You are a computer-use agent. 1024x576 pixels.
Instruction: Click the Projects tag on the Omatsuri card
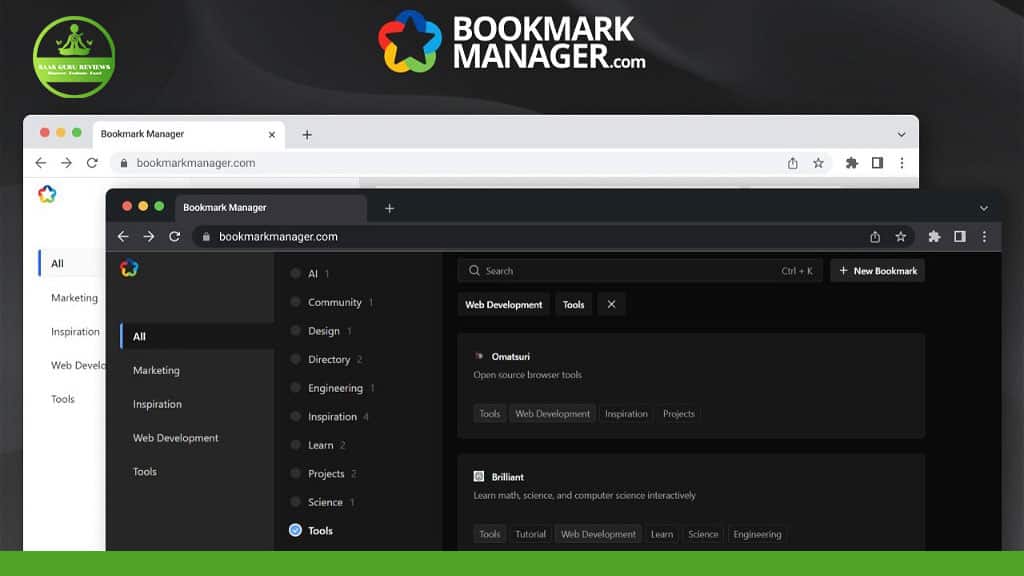click(679, 413)
